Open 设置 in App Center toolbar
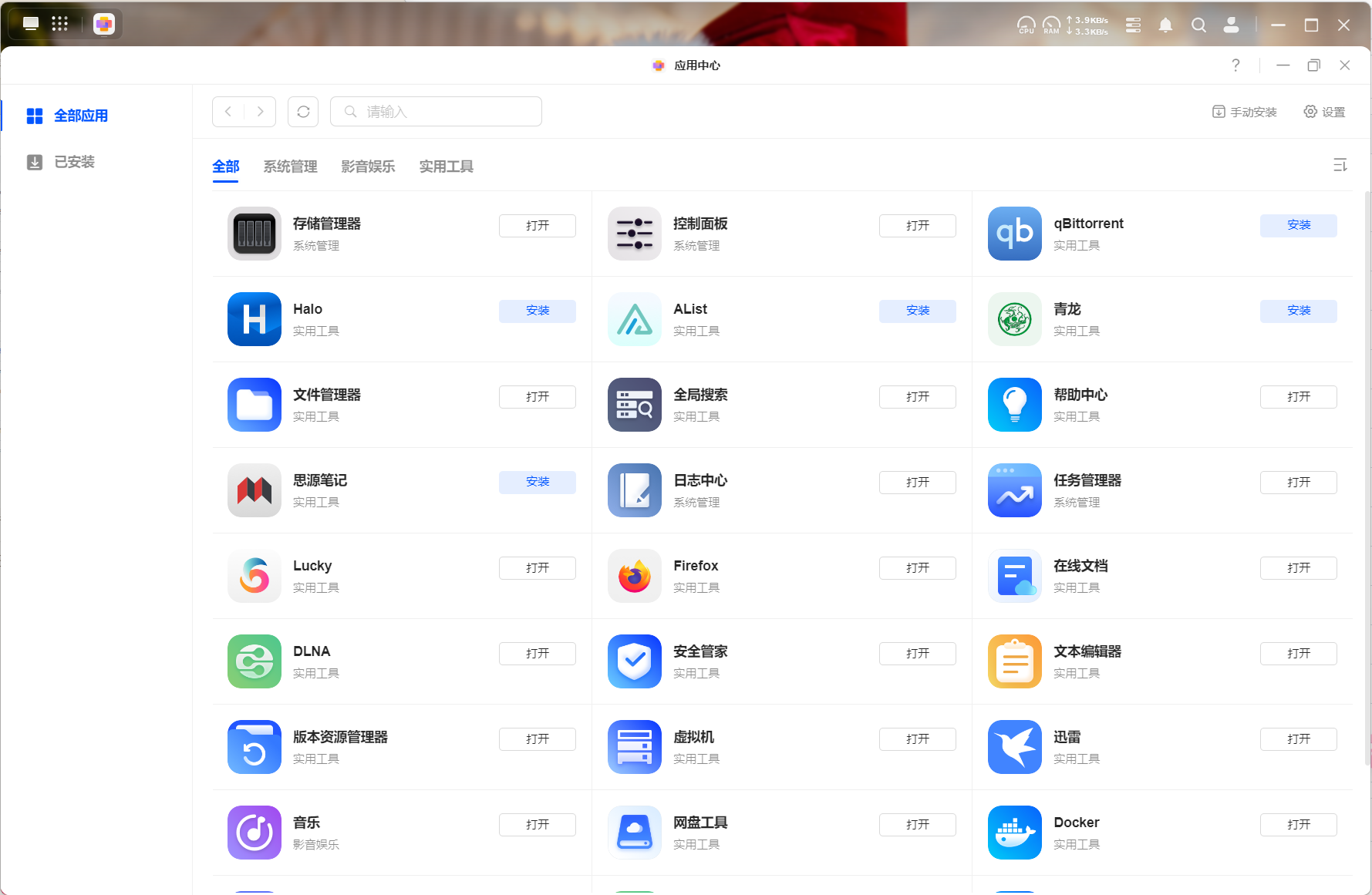 pyautogui.click(x=1324, y=112)
